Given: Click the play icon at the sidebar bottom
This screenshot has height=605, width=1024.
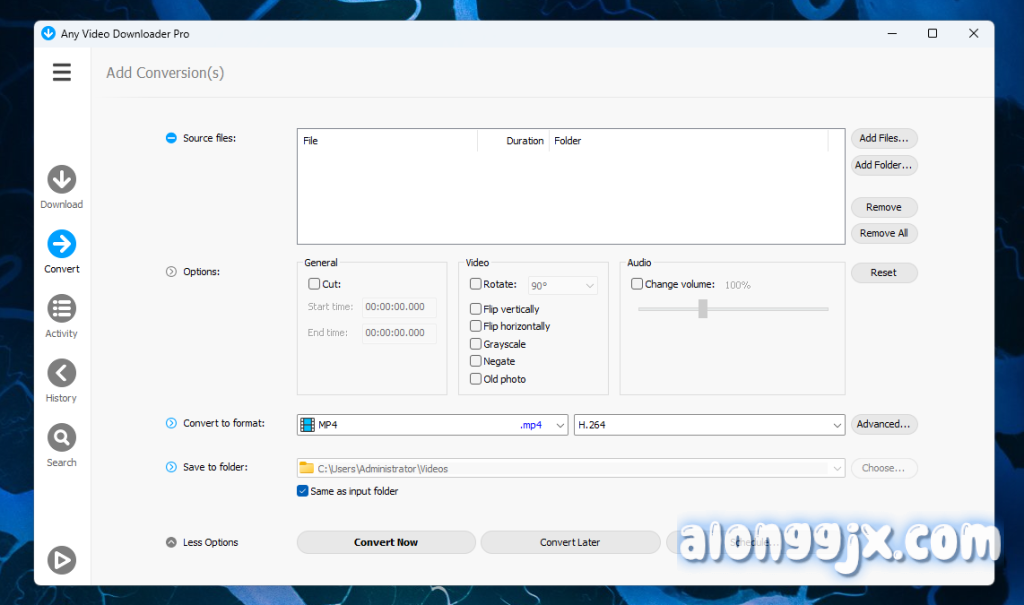Looking at the screenshot, I should [x=61, y=560].
